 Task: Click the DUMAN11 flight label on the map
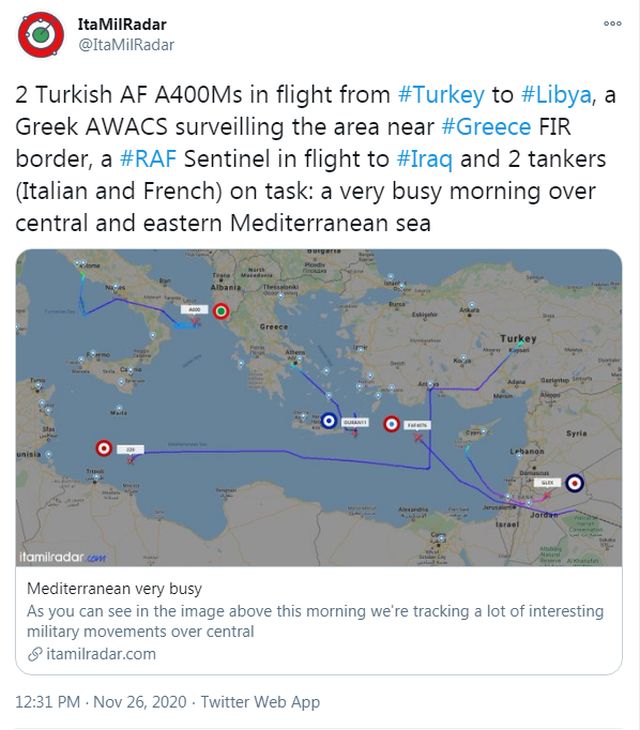click(356, 423)
